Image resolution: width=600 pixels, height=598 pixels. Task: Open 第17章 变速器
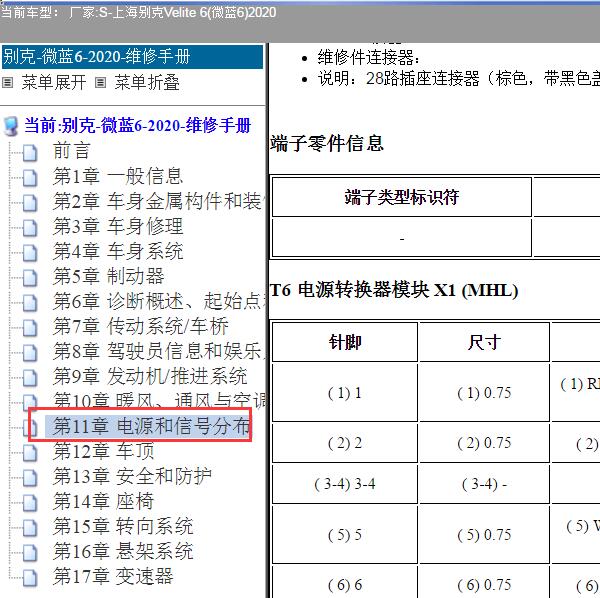[x=113, y=577]
